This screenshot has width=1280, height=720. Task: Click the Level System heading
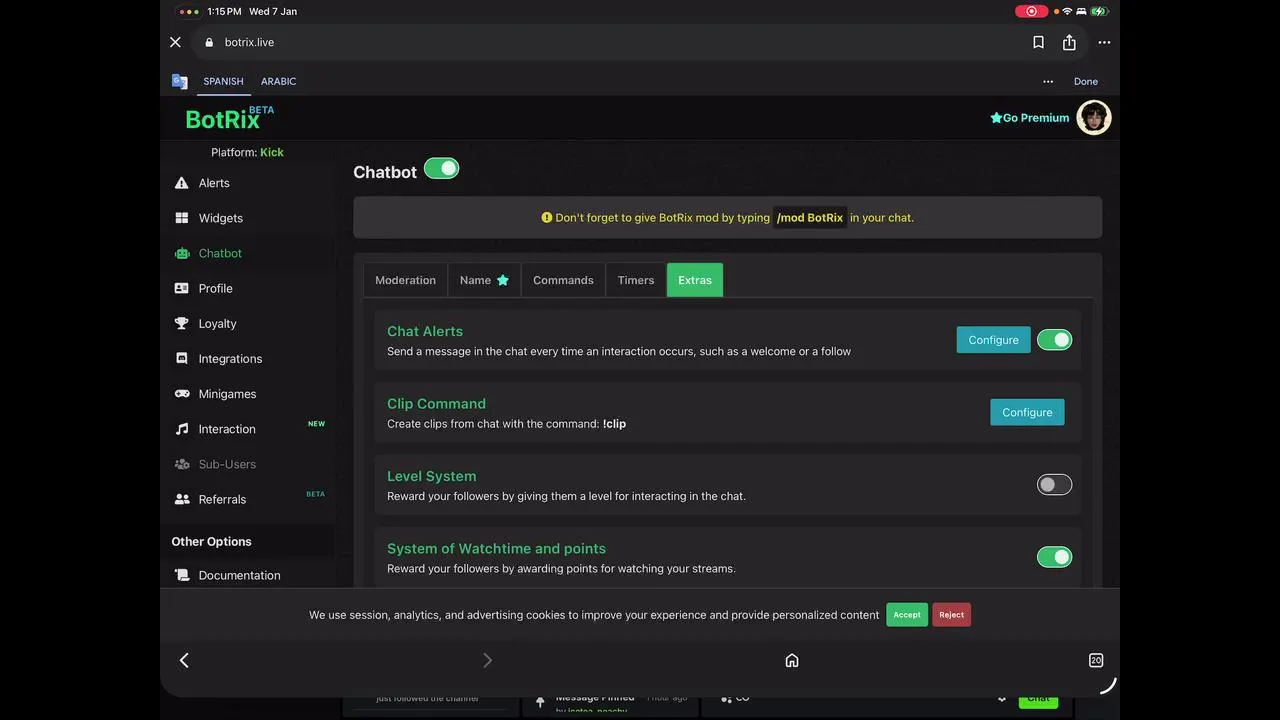(x=432, y=476)
